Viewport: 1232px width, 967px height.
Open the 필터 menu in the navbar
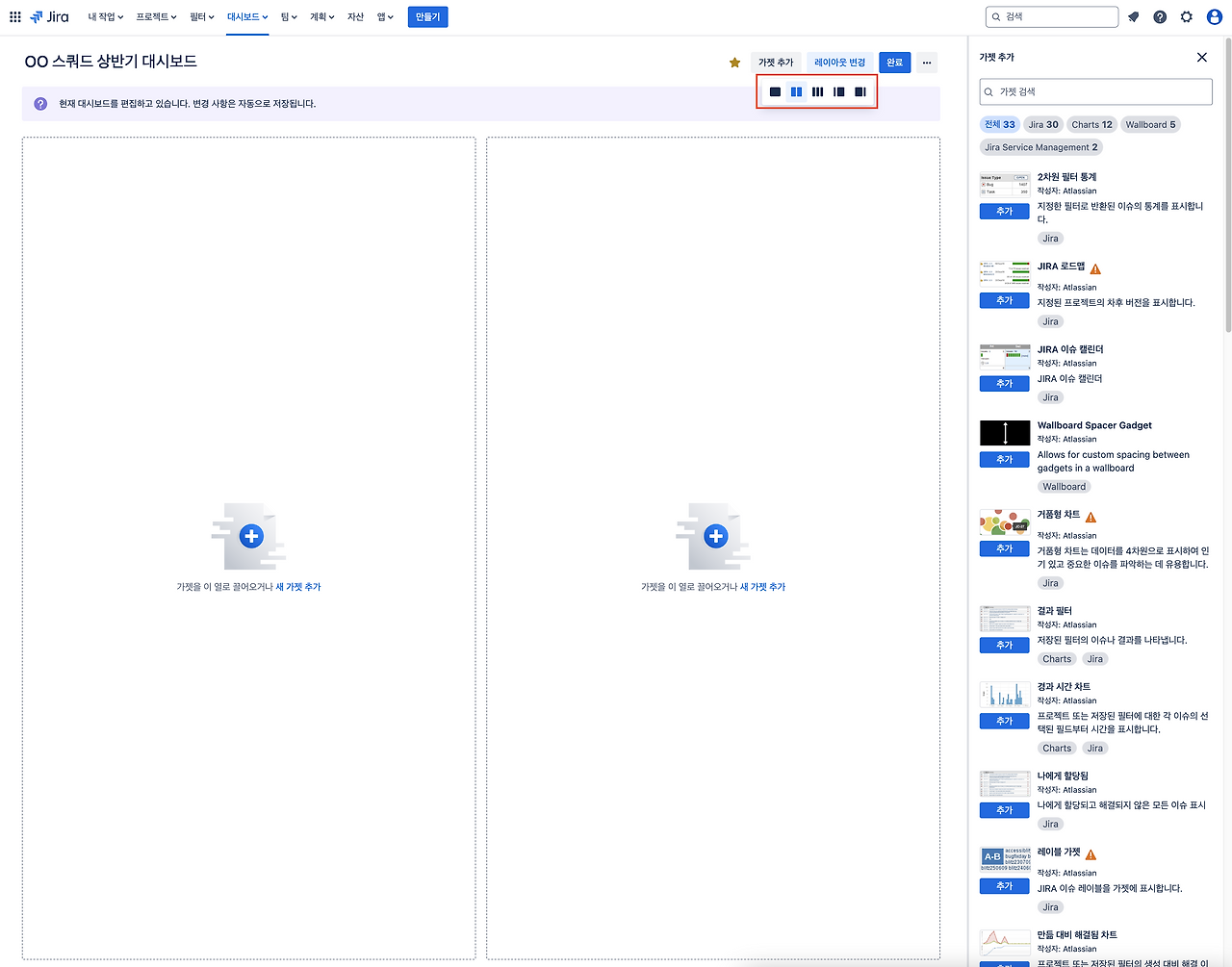(202, 16)
